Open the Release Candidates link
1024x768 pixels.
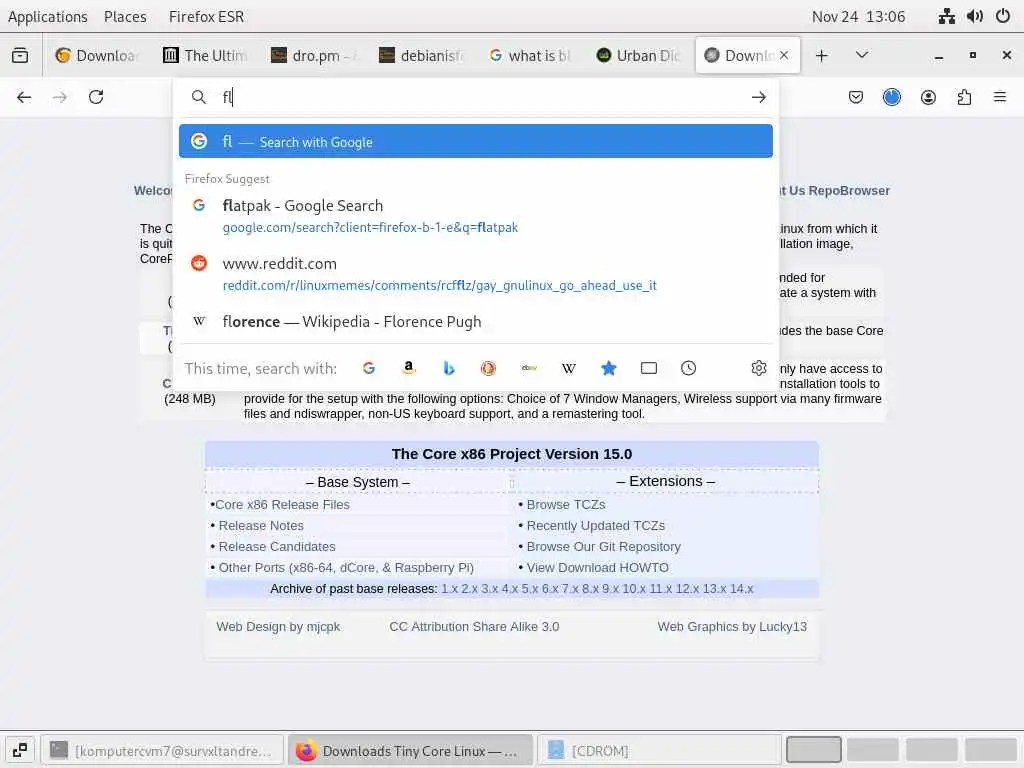tap(277, 547)
